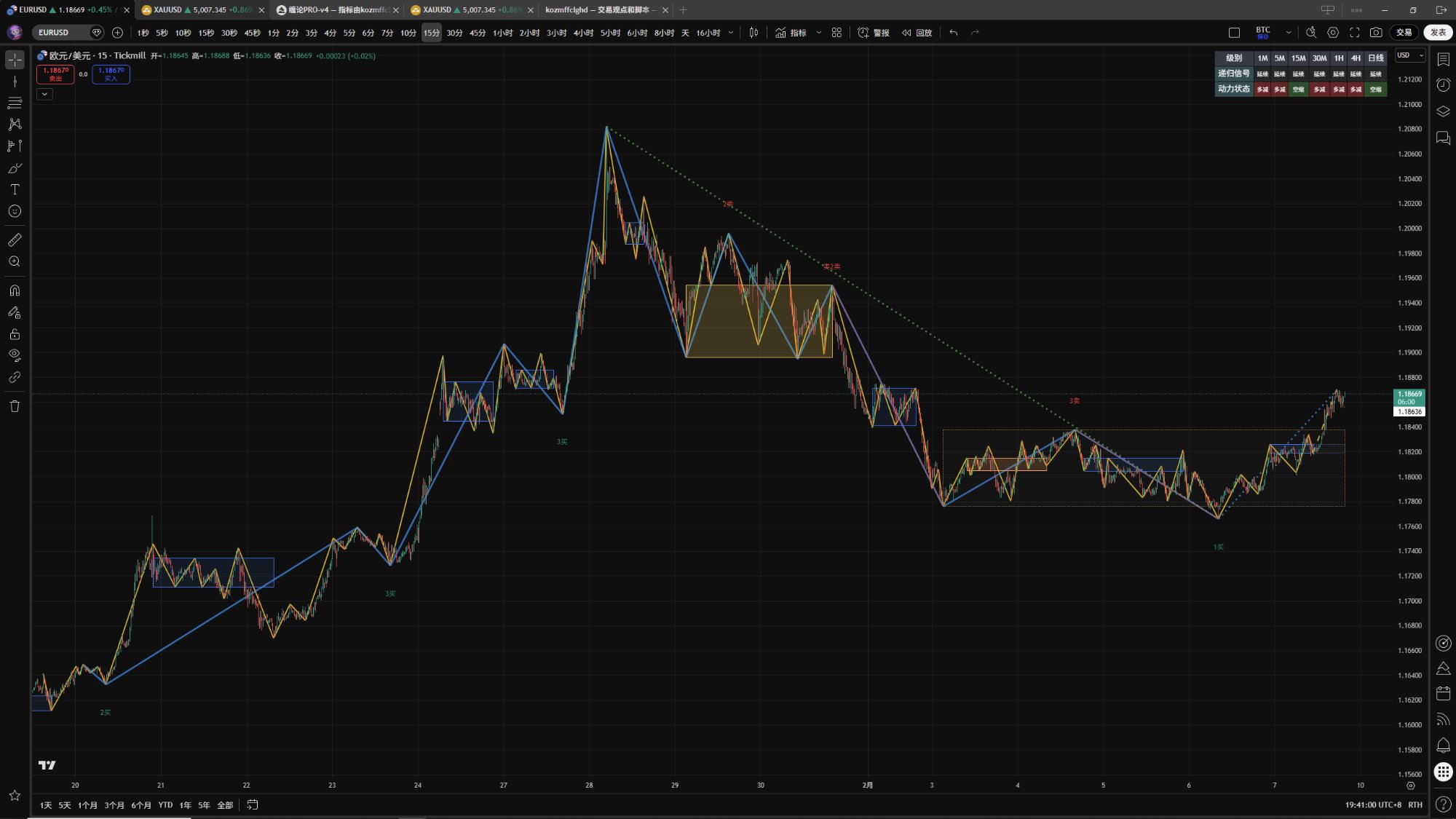This screenshot has height=819, width=1456.
Task: Open chart settings hexagon gear icon
Action: tap(1333, 33)
